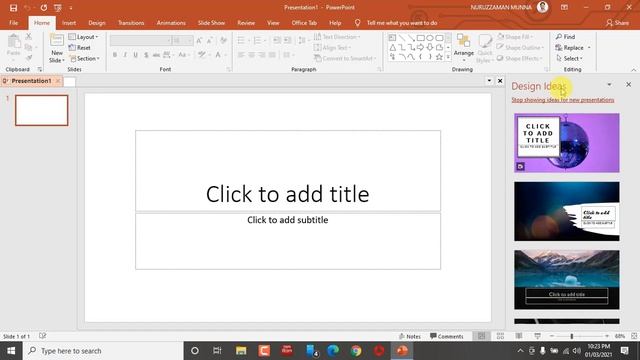This screenshot has width=640, height=360.
Task: Collapse the ribbon with the chevron
Action: click(x=633, y=70)
